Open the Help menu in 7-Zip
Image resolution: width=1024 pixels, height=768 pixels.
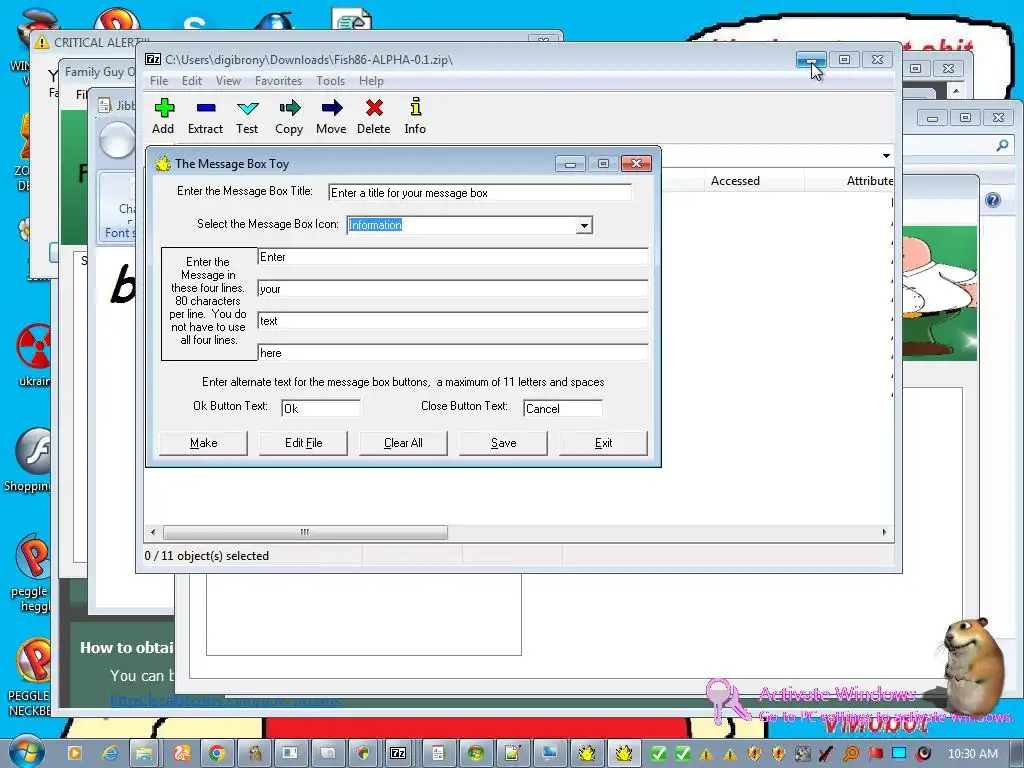point(371,81)
